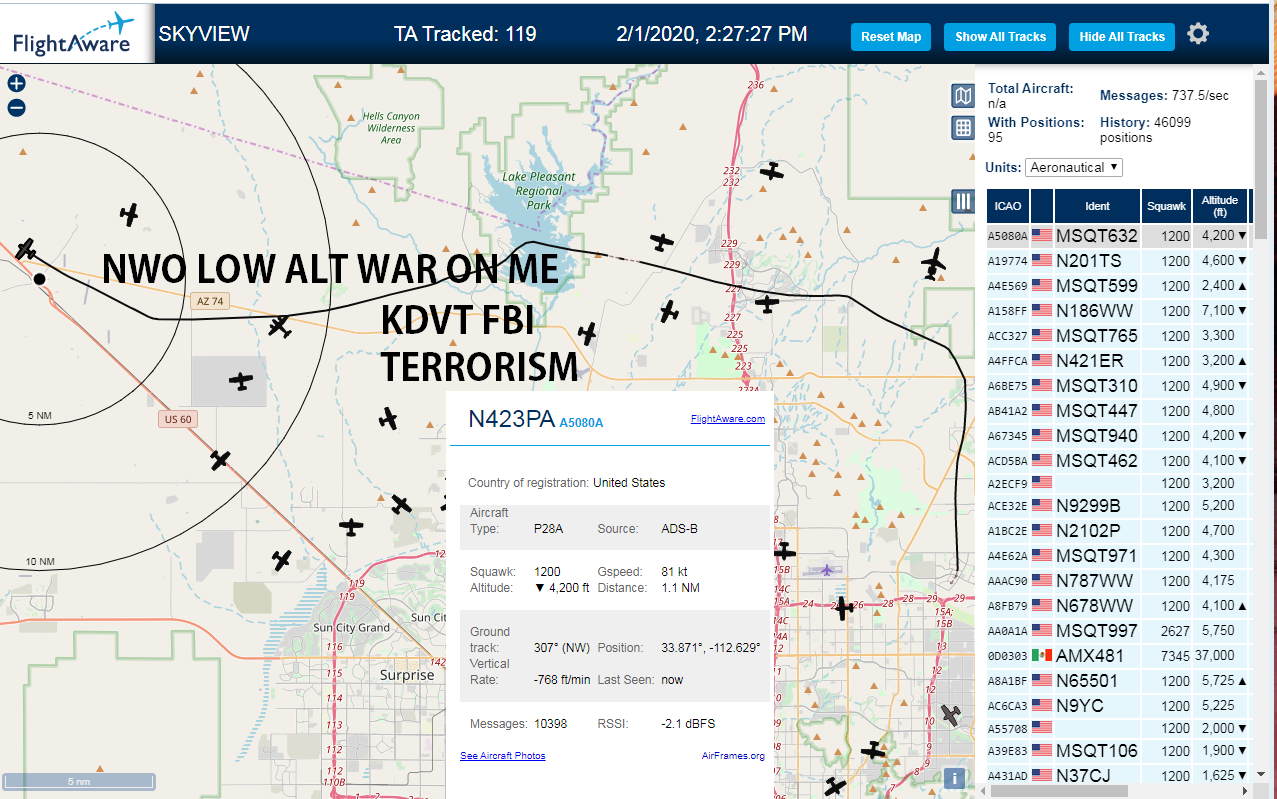Select aircraft icon north of Lake Pleasant road 232
Image resolution: width=1277 pixels, height=799 pixels.
tap(771, 171)
